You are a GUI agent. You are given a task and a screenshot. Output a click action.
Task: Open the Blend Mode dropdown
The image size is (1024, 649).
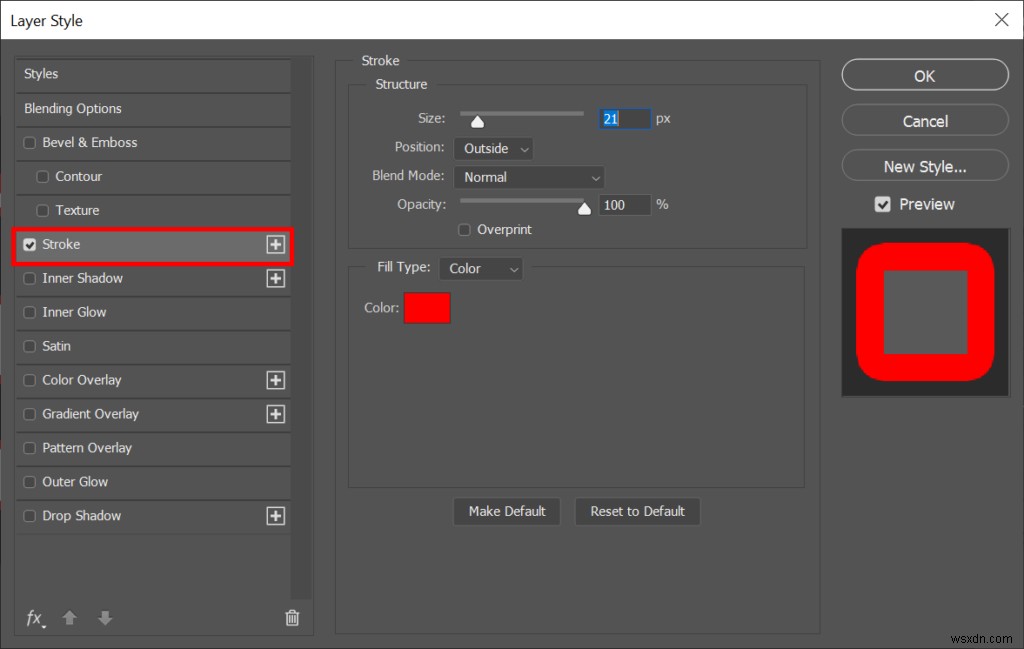point(528,177)
